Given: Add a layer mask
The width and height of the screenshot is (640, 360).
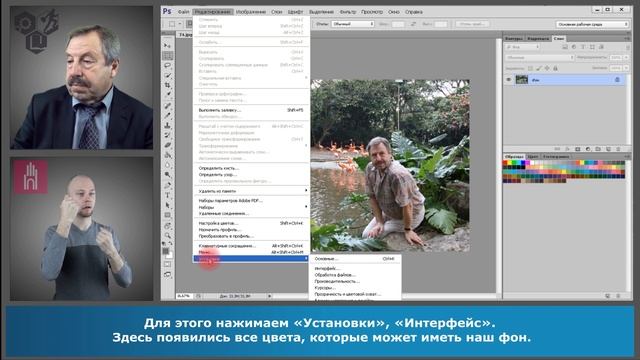Looking at the screenshot, I should pos(578,149).
